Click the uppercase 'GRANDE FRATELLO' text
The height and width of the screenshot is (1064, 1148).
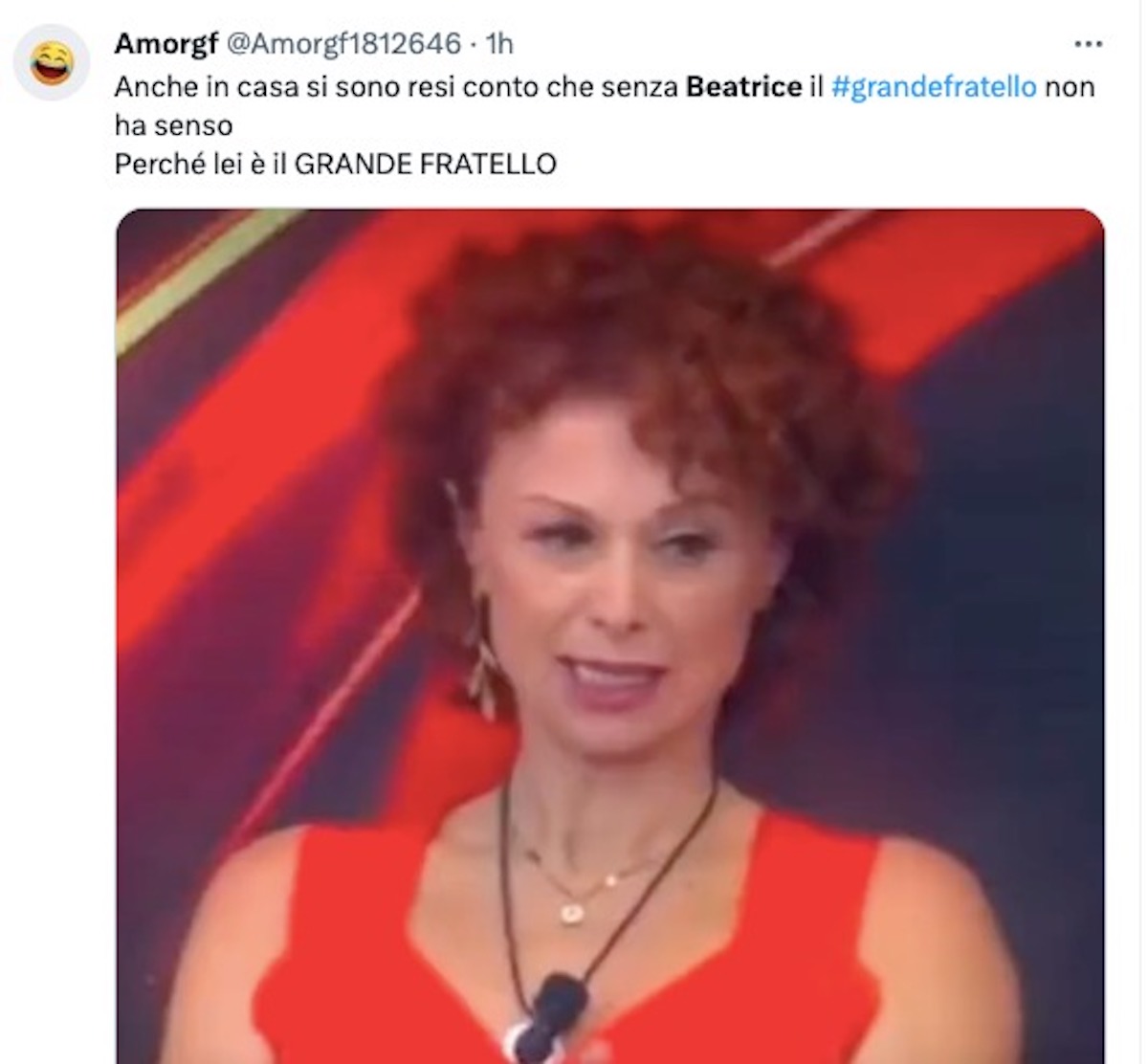425,165
